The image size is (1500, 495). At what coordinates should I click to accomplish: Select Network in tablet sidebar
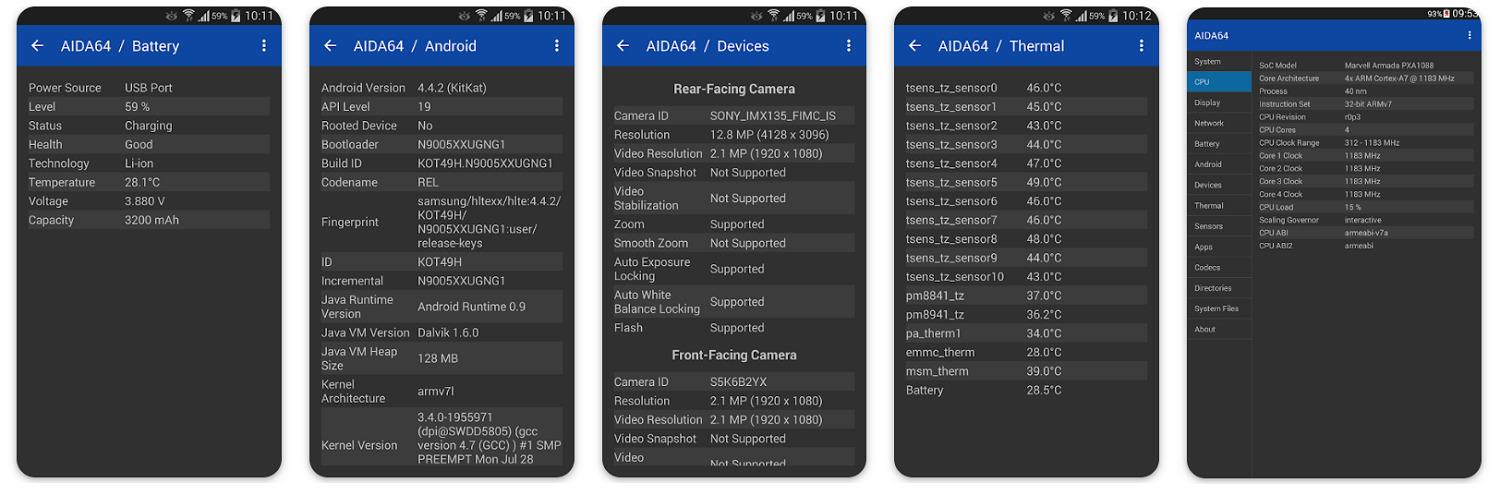(x=1219, y=123)
